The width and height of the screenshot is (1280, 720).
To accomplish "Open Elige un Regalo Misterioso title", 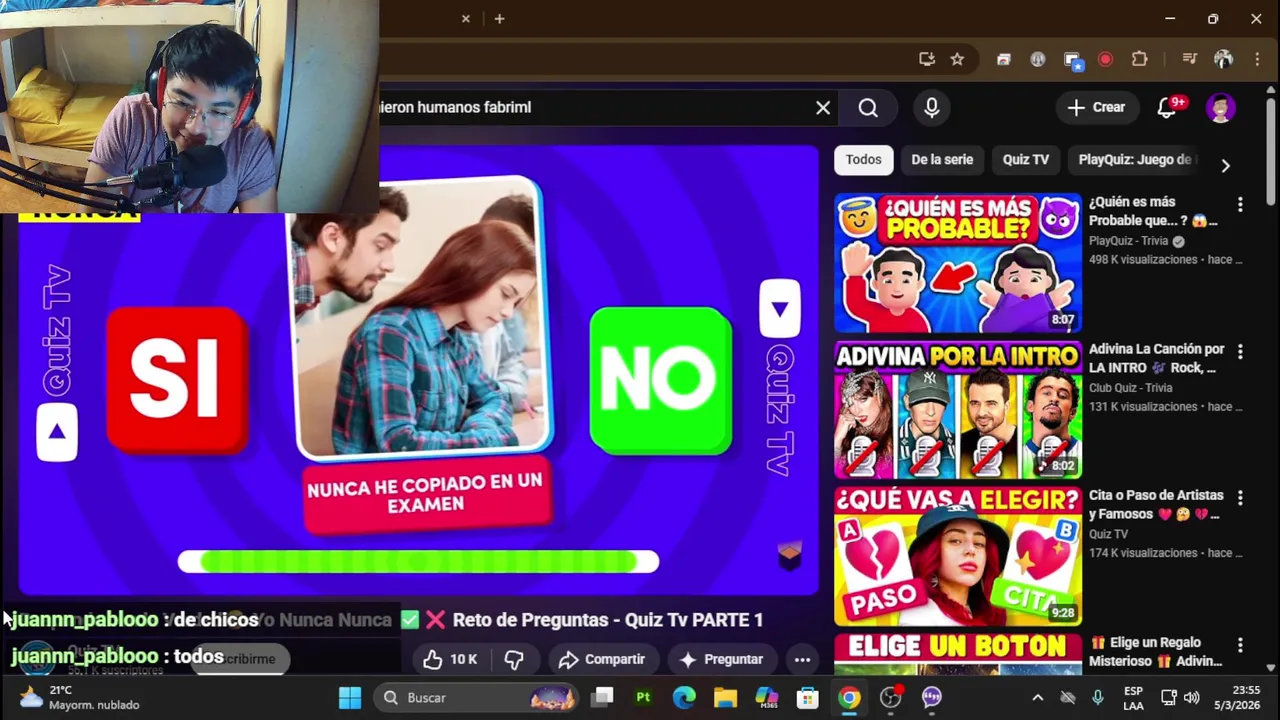I will (1156, 652).
